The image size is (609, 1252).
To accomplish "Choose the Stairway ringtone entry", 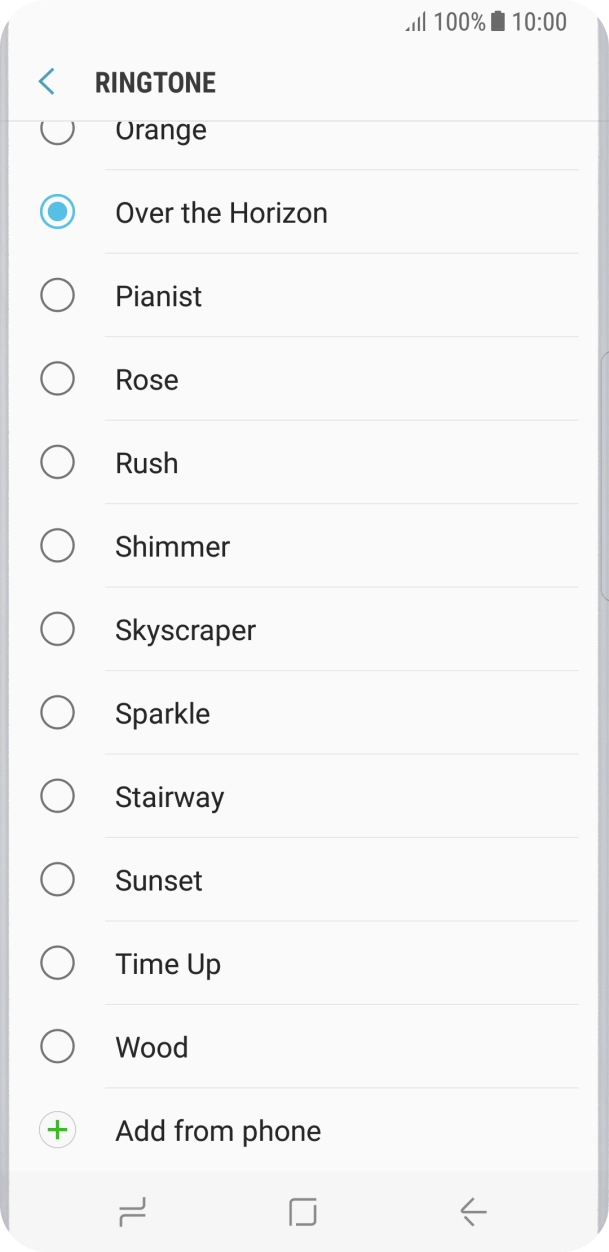I will [170, 798].
